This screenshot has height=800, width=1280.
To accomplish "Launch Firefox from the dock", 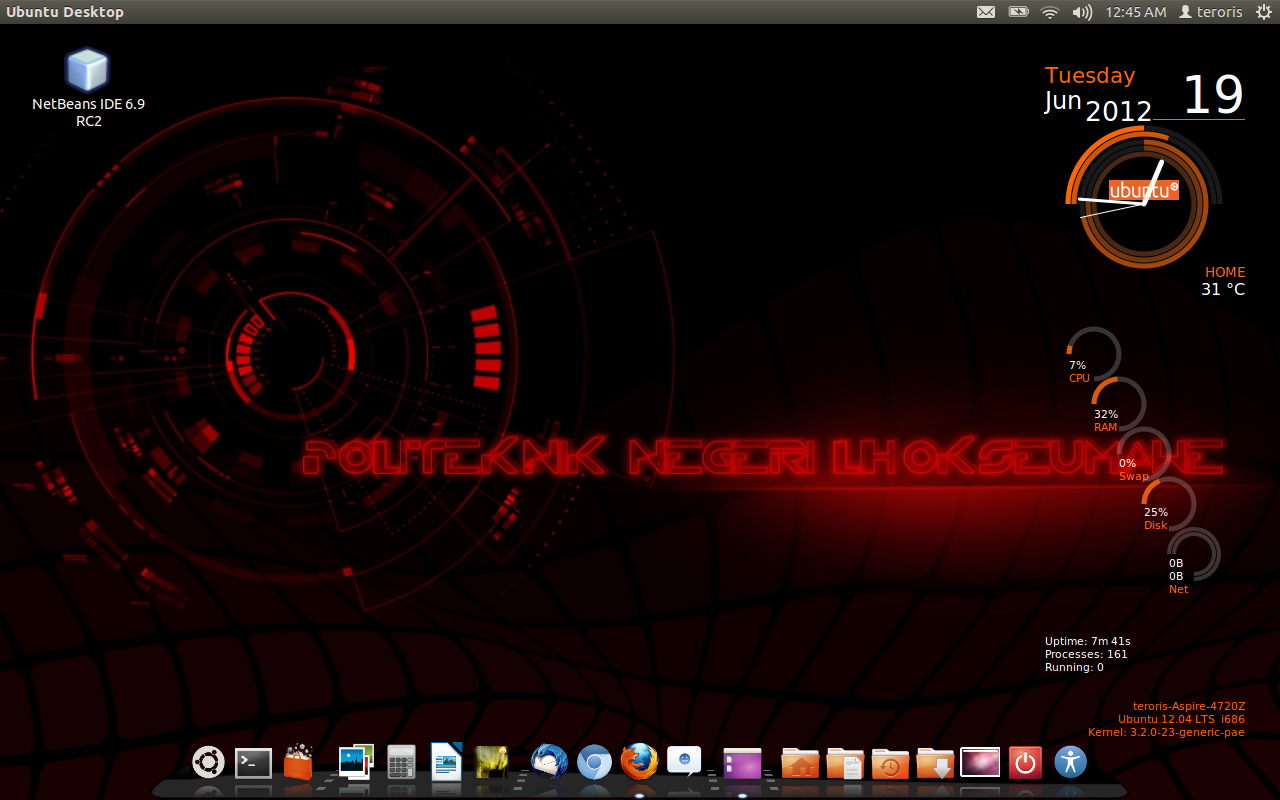I will click(x=638, y=762).
